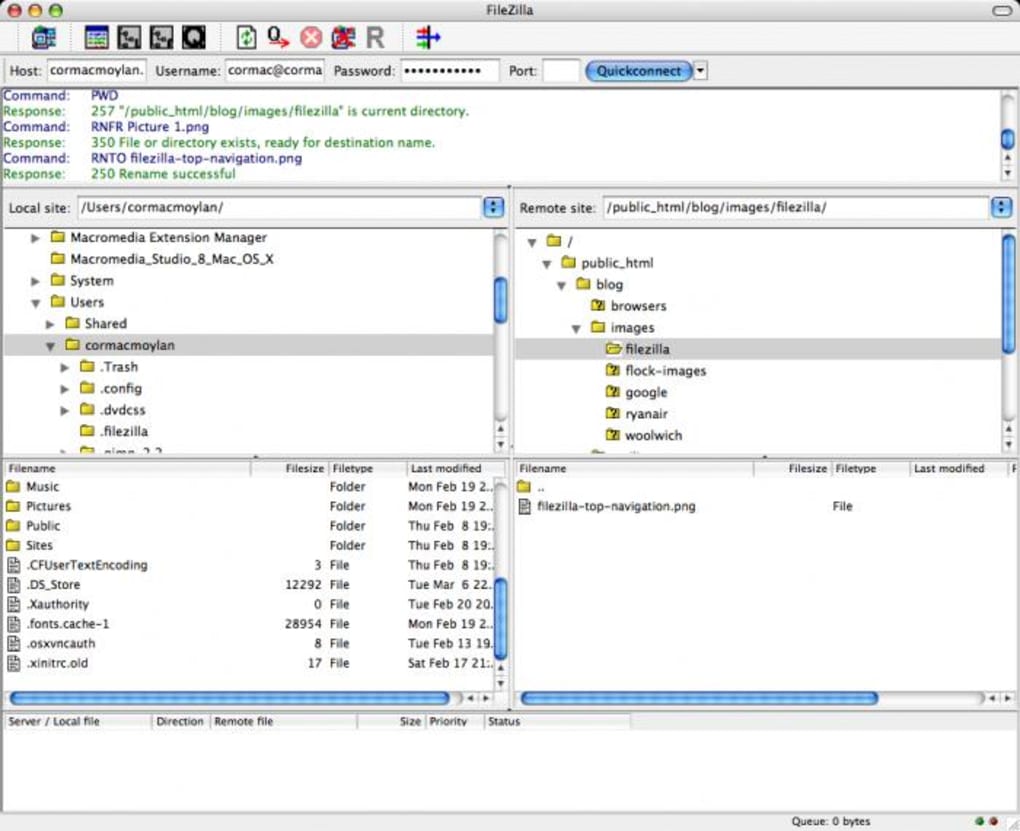Select the Pictures folder in local file list
This screenshot has height=831, width=1020.
pyautogui.click(x=48, y=506)
